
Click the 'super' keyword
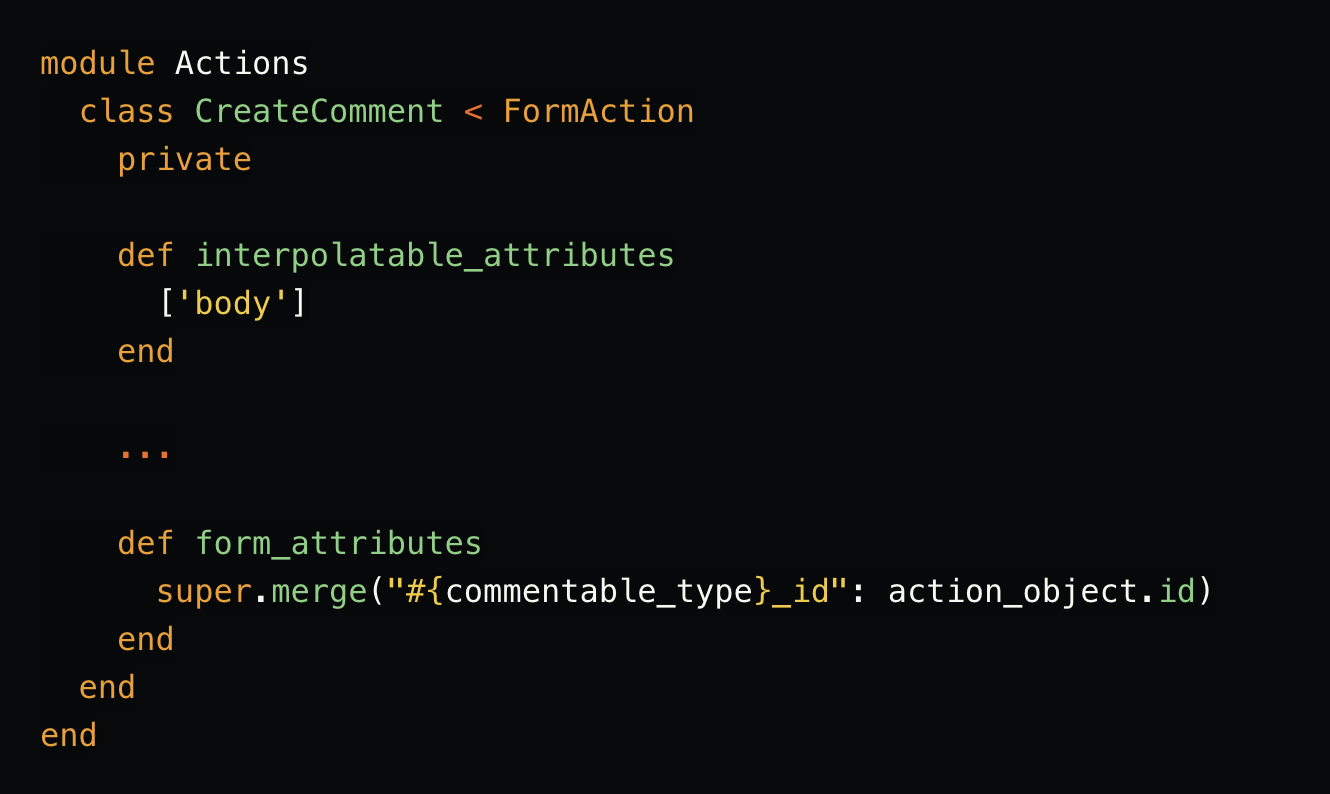click(203, 592)
